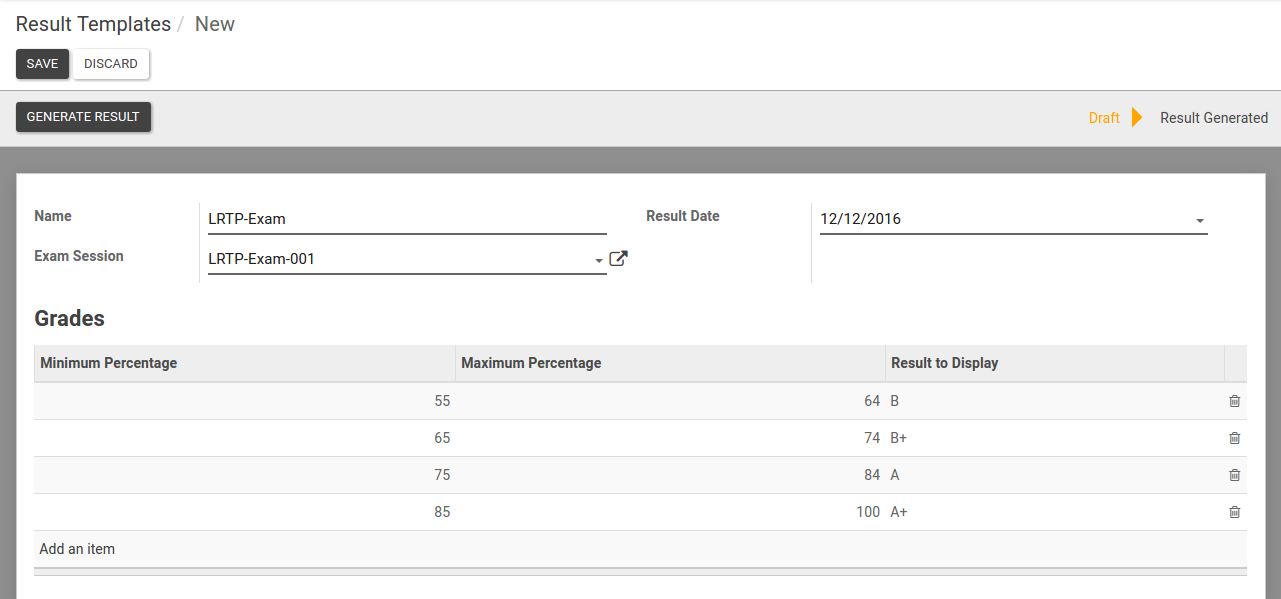The image size is (1281, 599).
Task: Edit the Name input field
Action: pos(406,219)
